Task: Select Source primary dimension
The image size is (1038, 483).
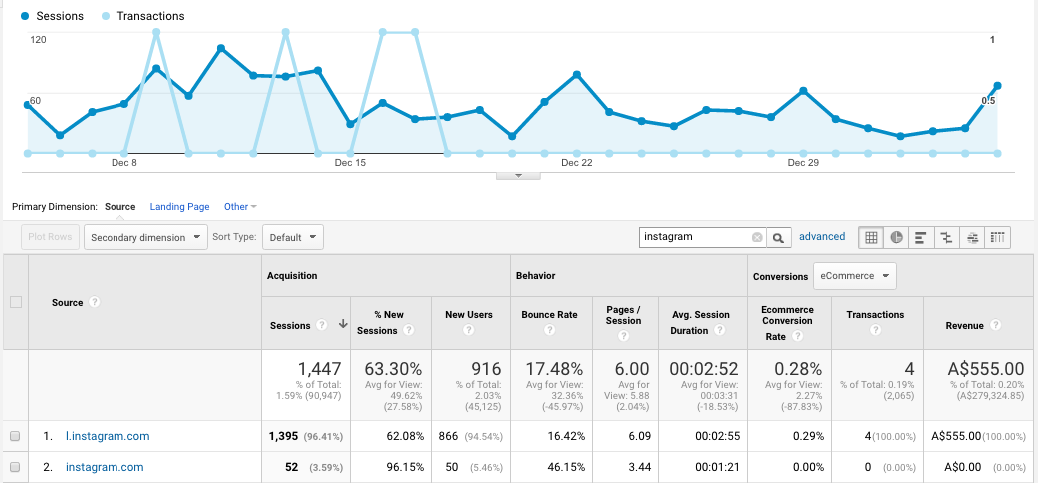Action: (120, 206)
